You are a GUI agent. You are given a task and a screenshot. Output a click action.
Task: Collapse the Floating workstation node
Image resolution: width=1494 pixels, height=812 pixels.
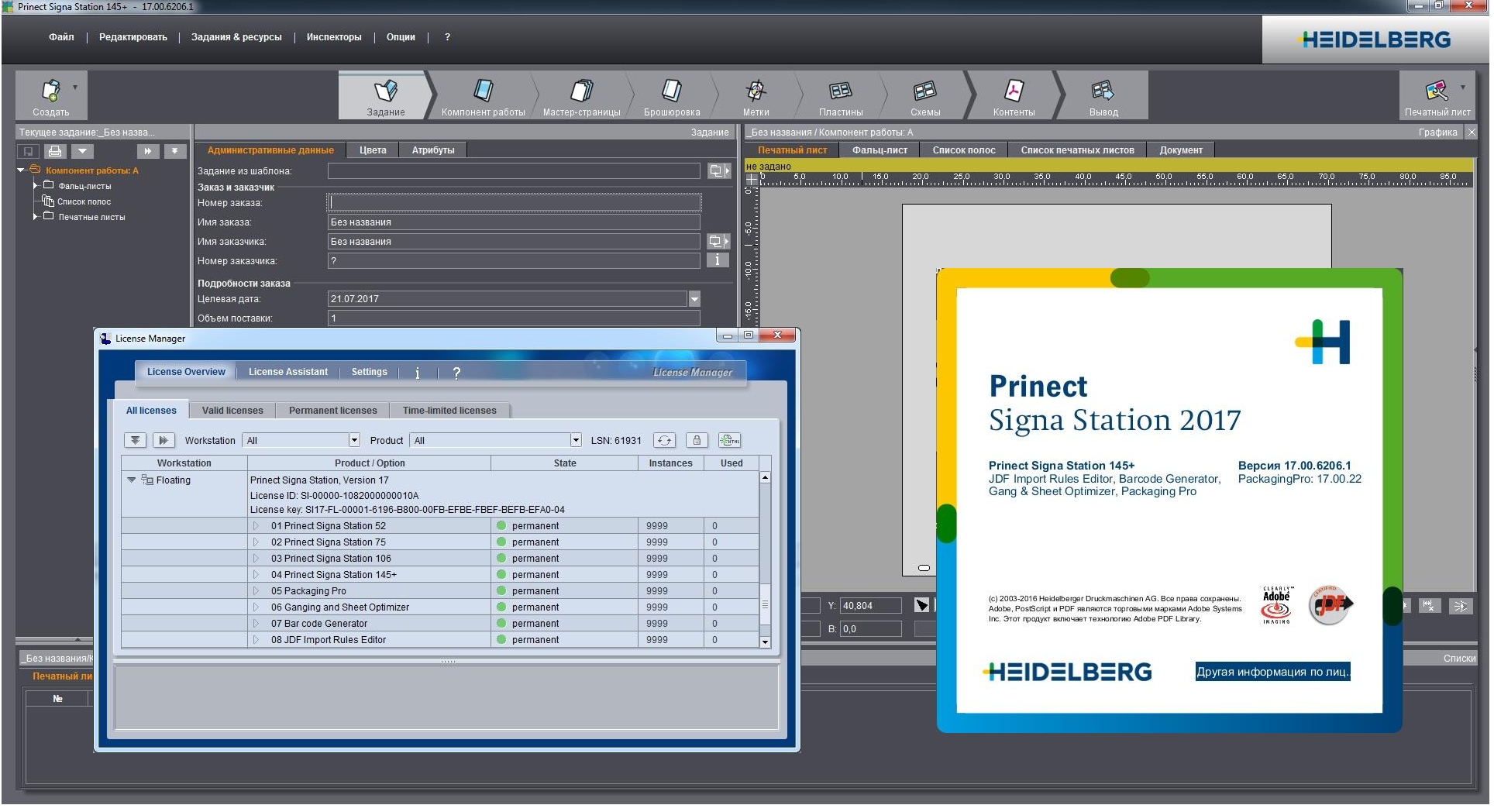tap(132, 481)
